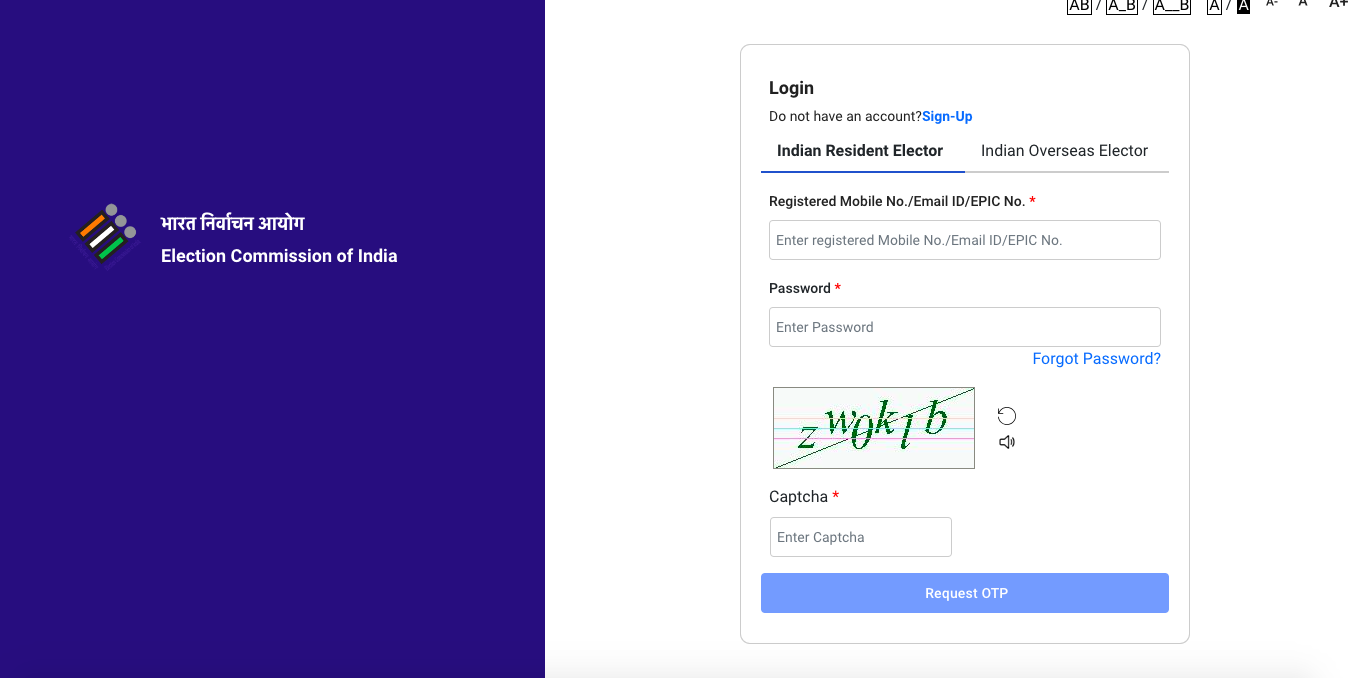Switch to Indian Resident Elector tab
Image resolution: width=1350 pixels, height=678 pixels.
pyautogui.click(x=860, y=151)
